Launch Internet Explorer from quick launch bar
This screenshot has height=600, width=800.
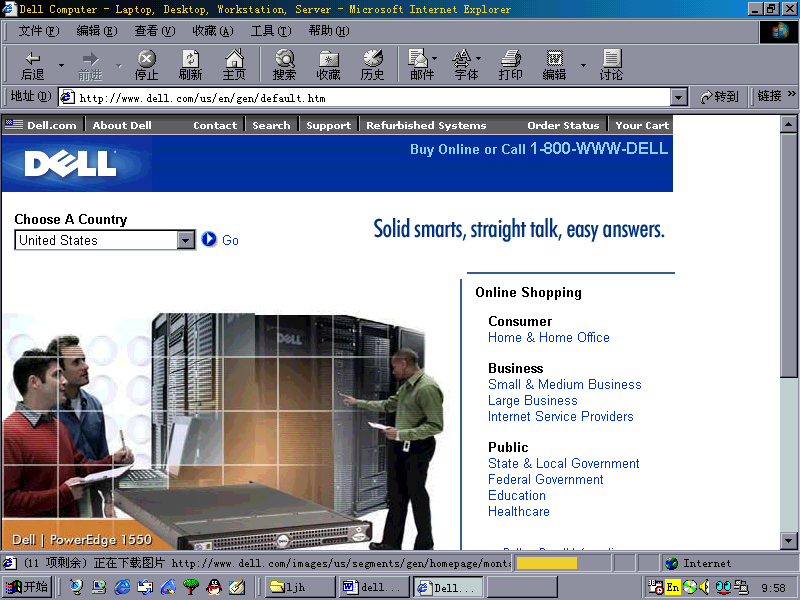point(122,587)
